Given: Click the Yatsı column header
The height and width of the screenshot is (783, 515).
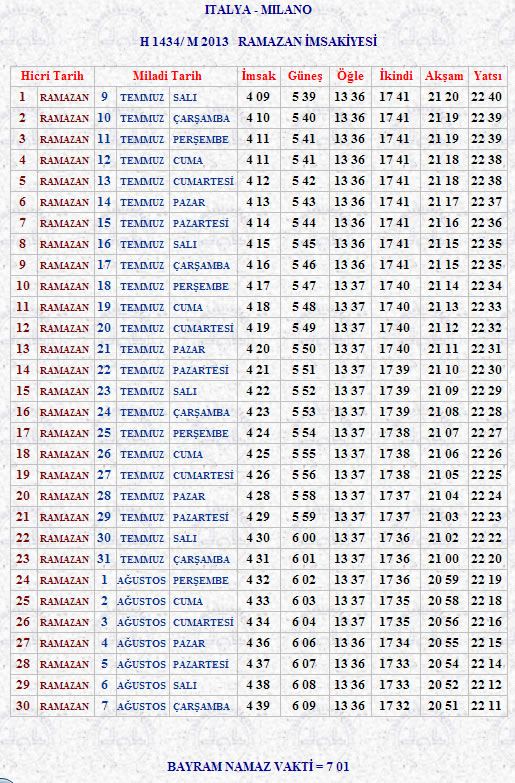Looking at the screenshot, I should (x=488, y=76).
